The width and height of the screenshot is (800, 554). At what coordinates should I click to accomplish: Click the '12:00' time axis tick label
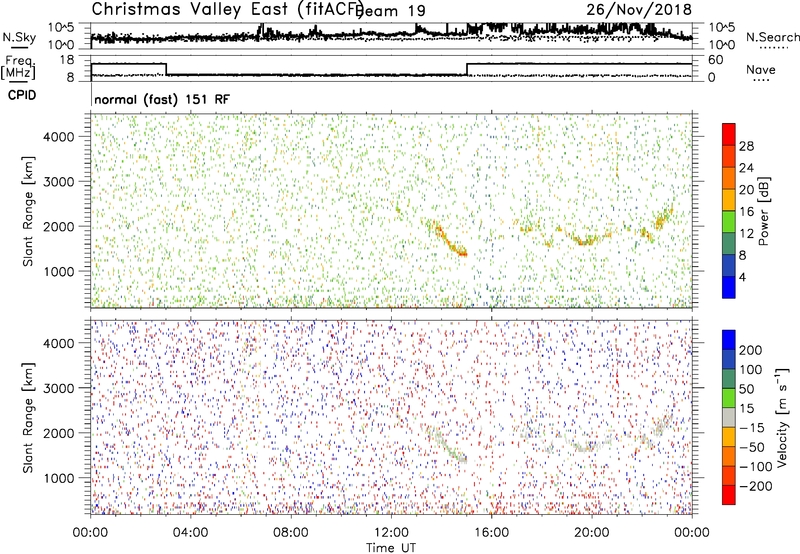[x=391, y=533]
